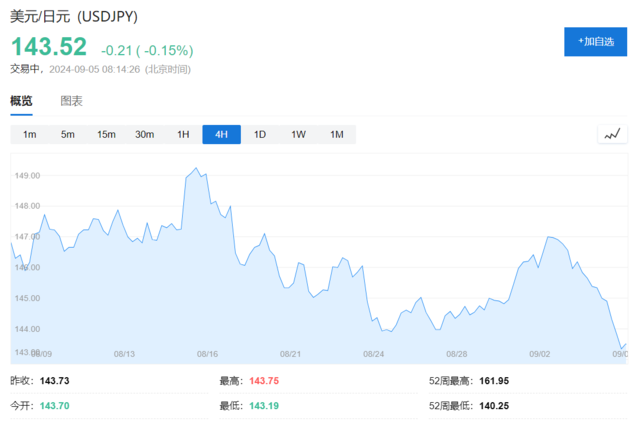Switch to the 概览 tab
The height and width of the screenshot is (426, 640).
coord(21,101)
